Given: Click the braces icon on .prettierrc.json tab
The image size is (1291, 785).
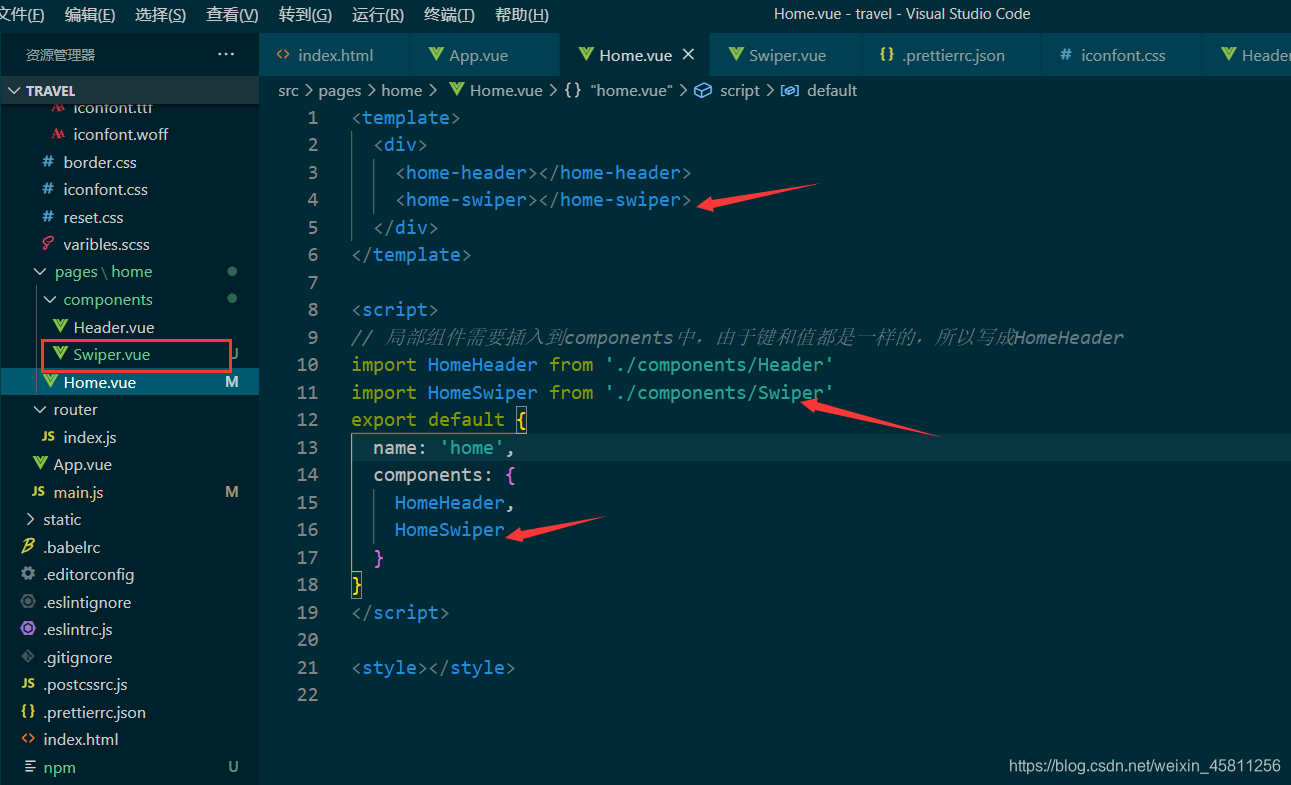Looking at the screenshot, I should click(x=886, y=55).
